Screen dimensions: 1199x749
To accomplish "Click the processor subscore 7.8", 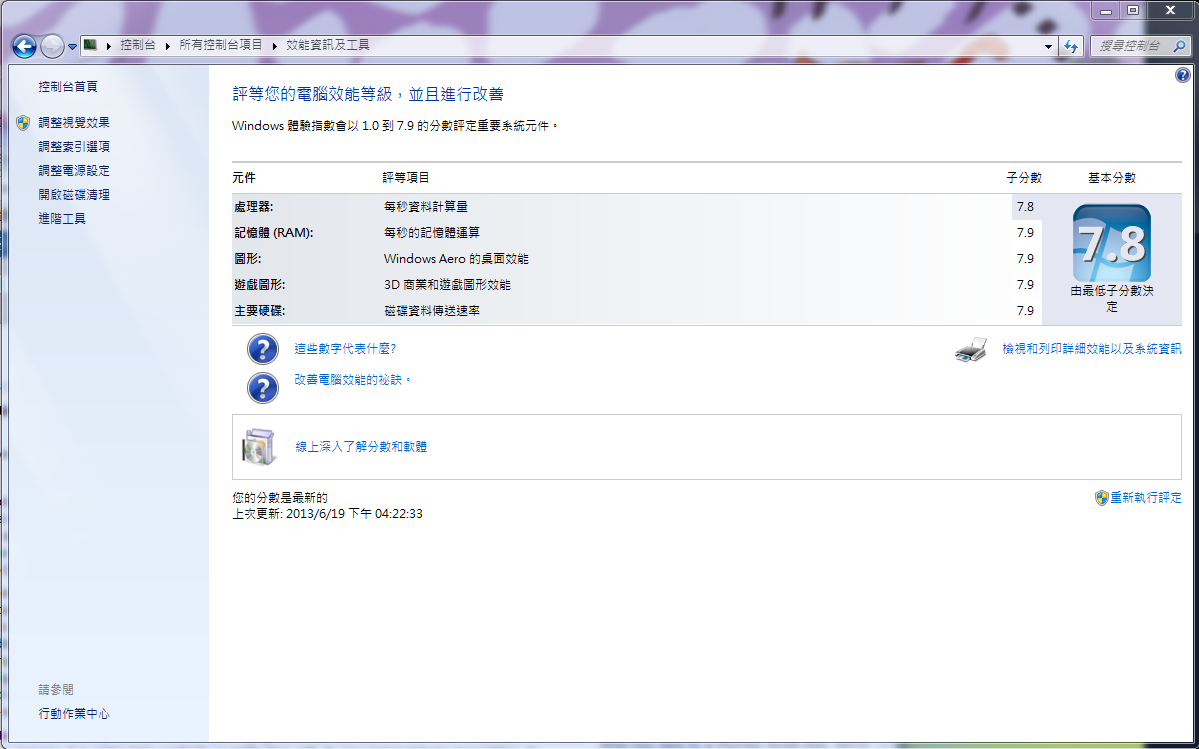I will (1025, 206).
